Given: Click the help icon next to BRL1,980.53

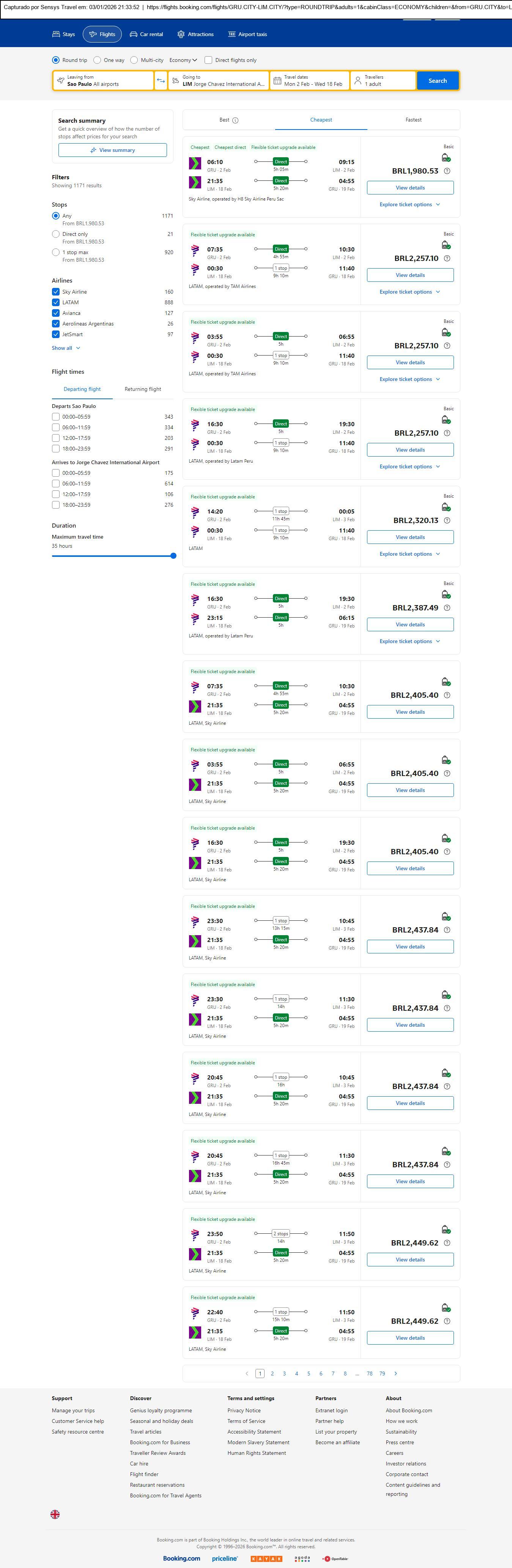Looking at the screenshot, I should pos(447,171).
